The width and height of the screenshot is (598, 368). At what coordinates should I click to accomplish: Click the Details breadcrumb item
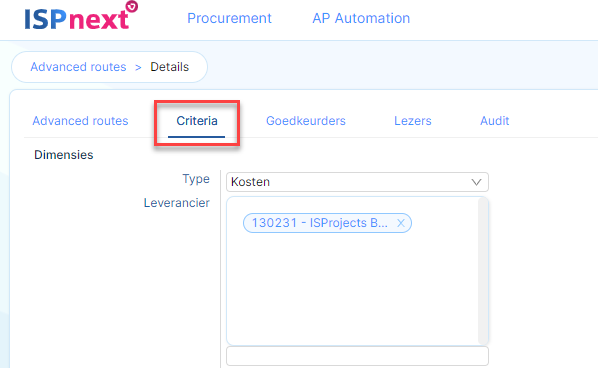coord(169,67)
